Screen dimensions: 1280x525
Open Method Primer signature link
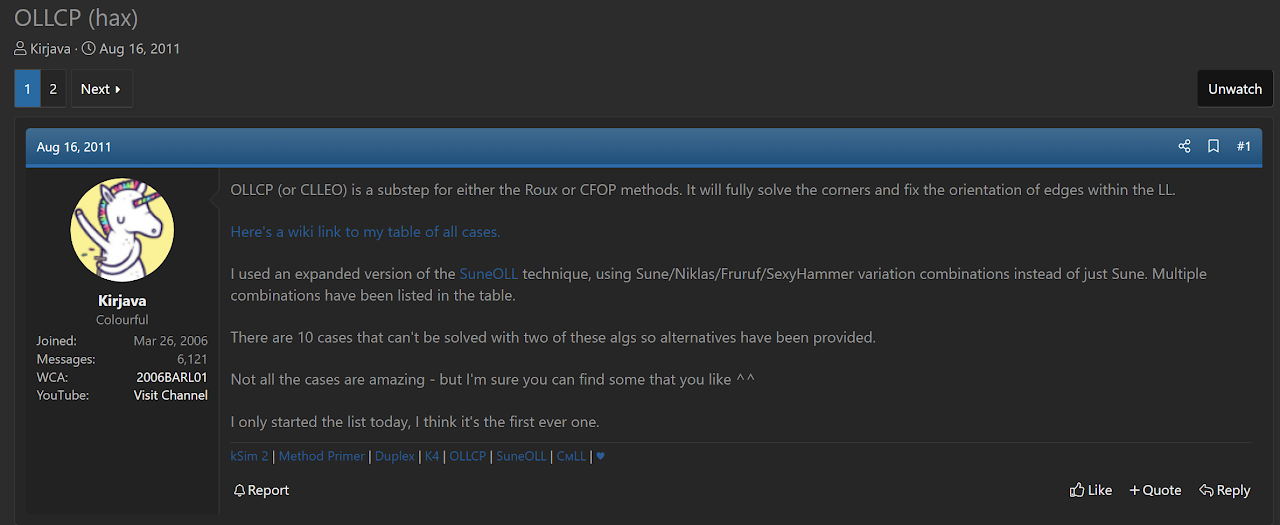pos(322,456)
